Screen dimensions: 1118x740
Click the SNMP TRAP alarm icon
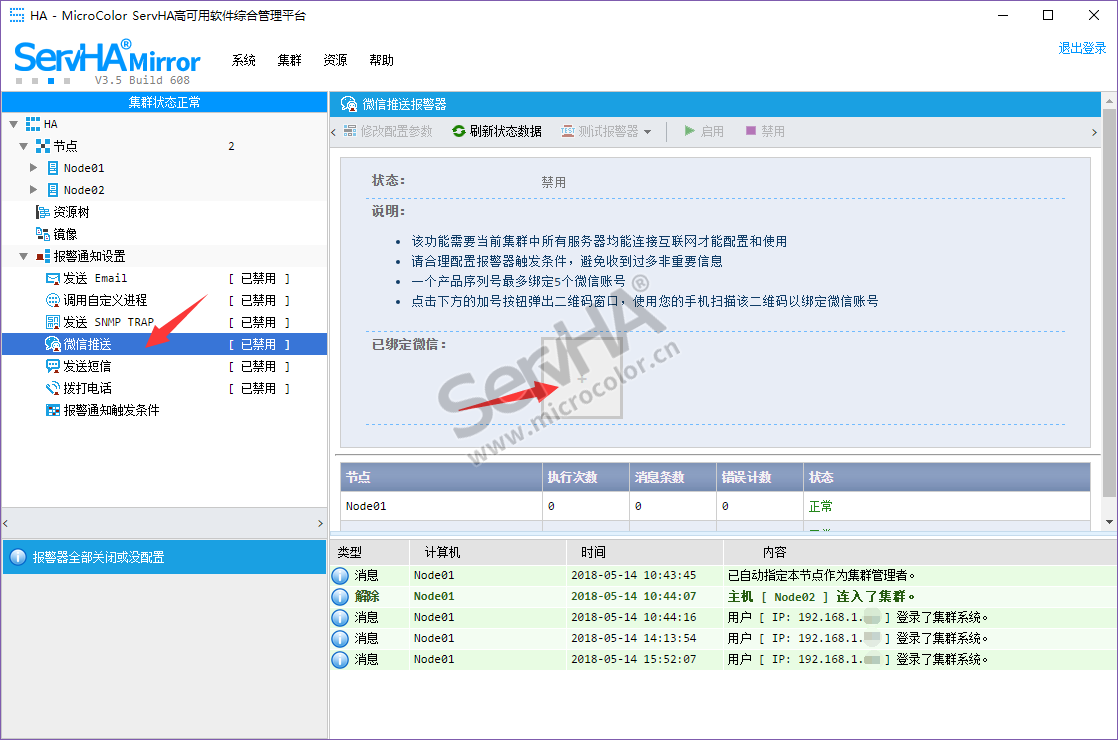[x=53, y=322]
